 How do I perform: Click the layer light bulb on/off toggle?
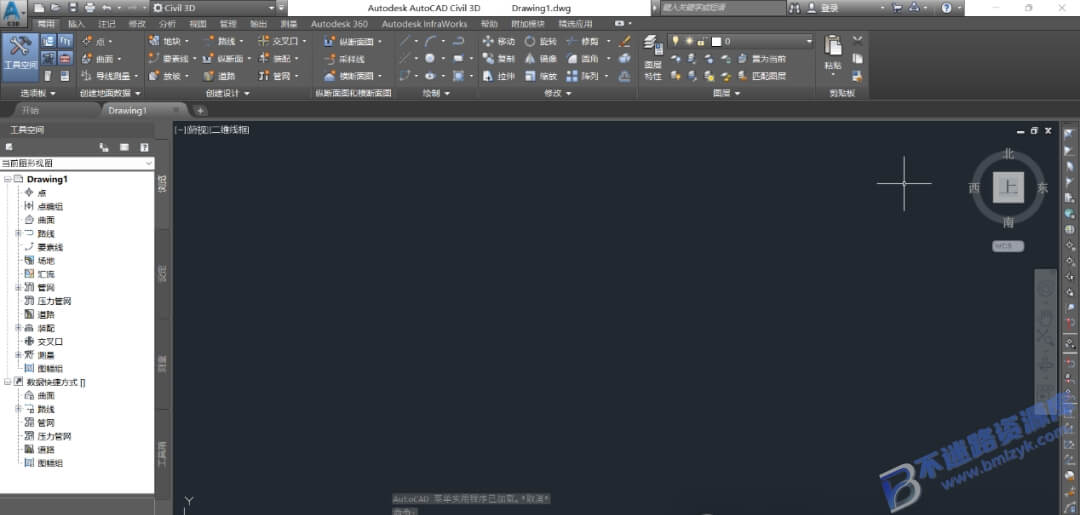676,41
